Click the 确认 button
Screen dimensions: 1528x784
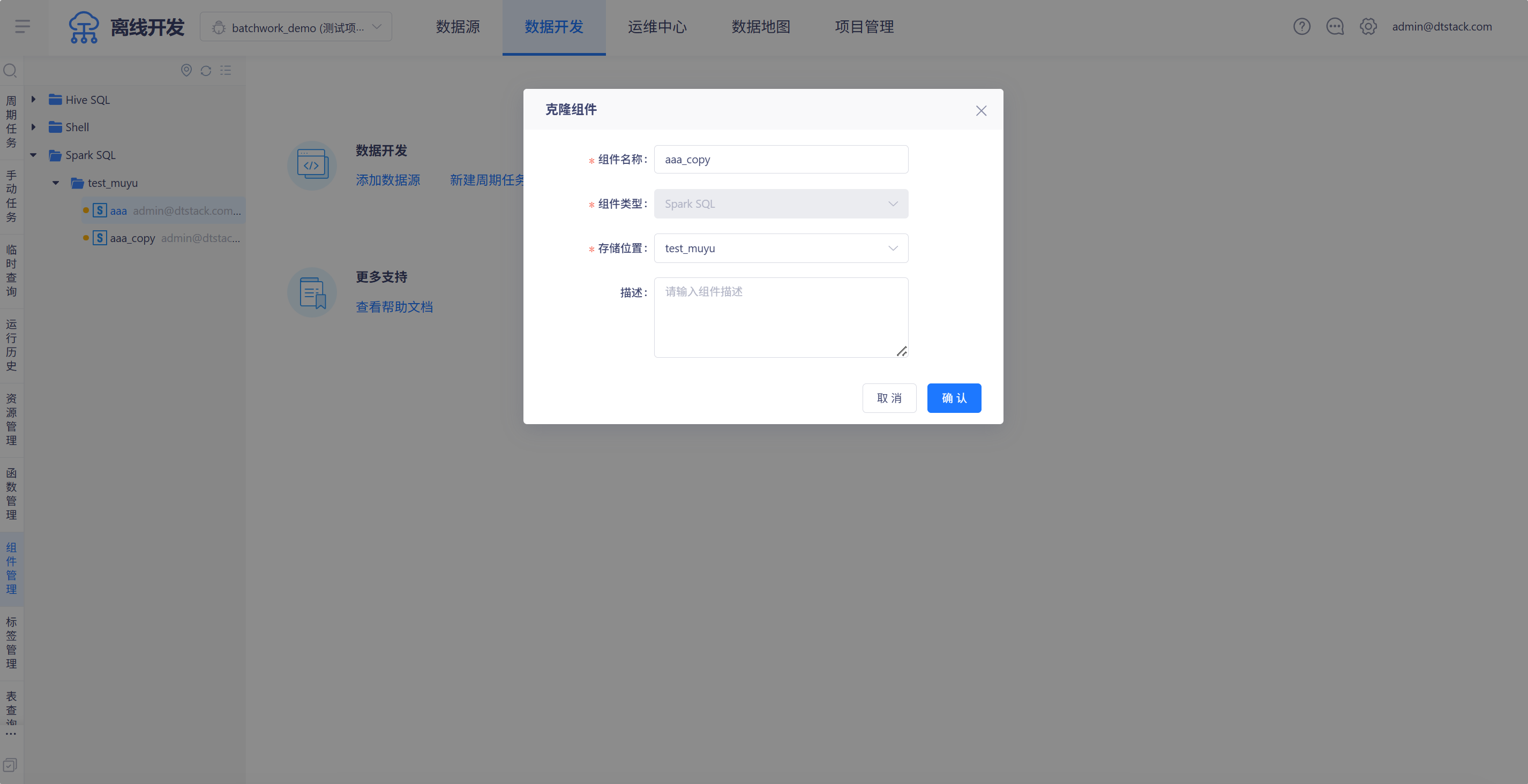[954, 398]
